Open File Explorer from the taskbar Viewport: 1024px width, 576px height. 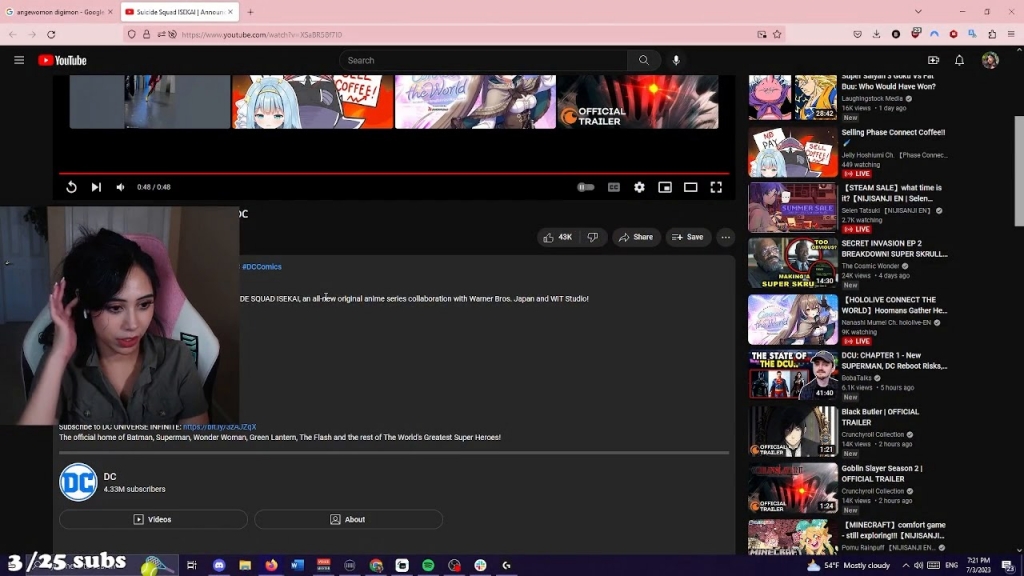tap(245, 566)
